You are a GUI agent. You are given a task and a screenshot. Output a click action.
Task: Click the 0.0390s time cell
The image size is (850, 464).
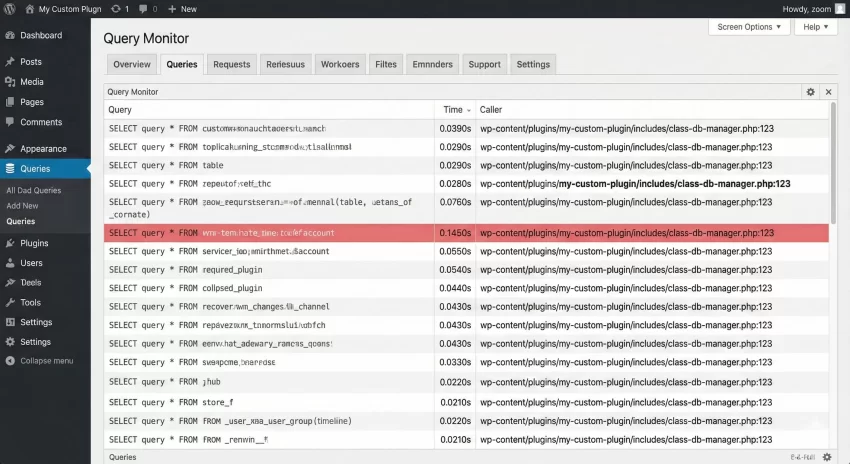tap(455, 128)
